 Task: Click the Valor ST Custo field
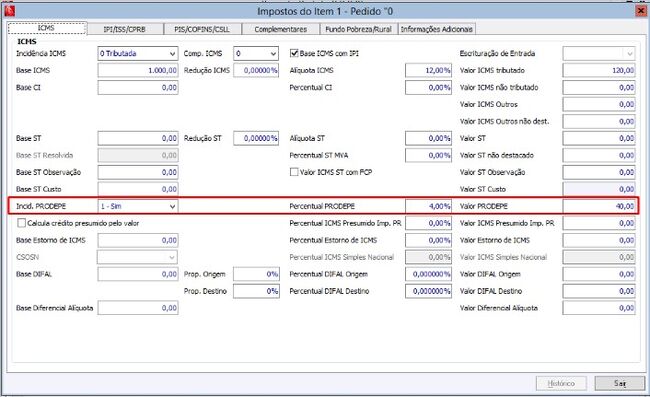[599, 189]
